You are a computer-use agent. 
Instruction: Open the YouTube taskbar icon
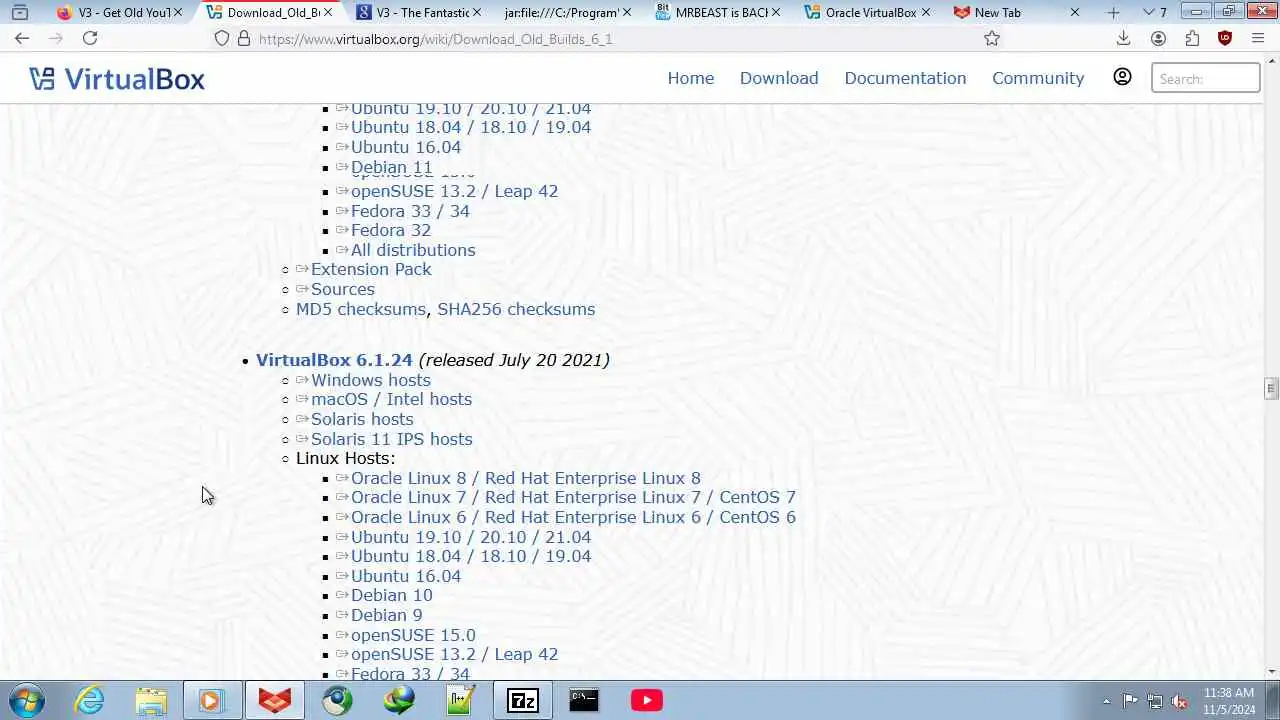pyautogui.click(x=647, y=700)
